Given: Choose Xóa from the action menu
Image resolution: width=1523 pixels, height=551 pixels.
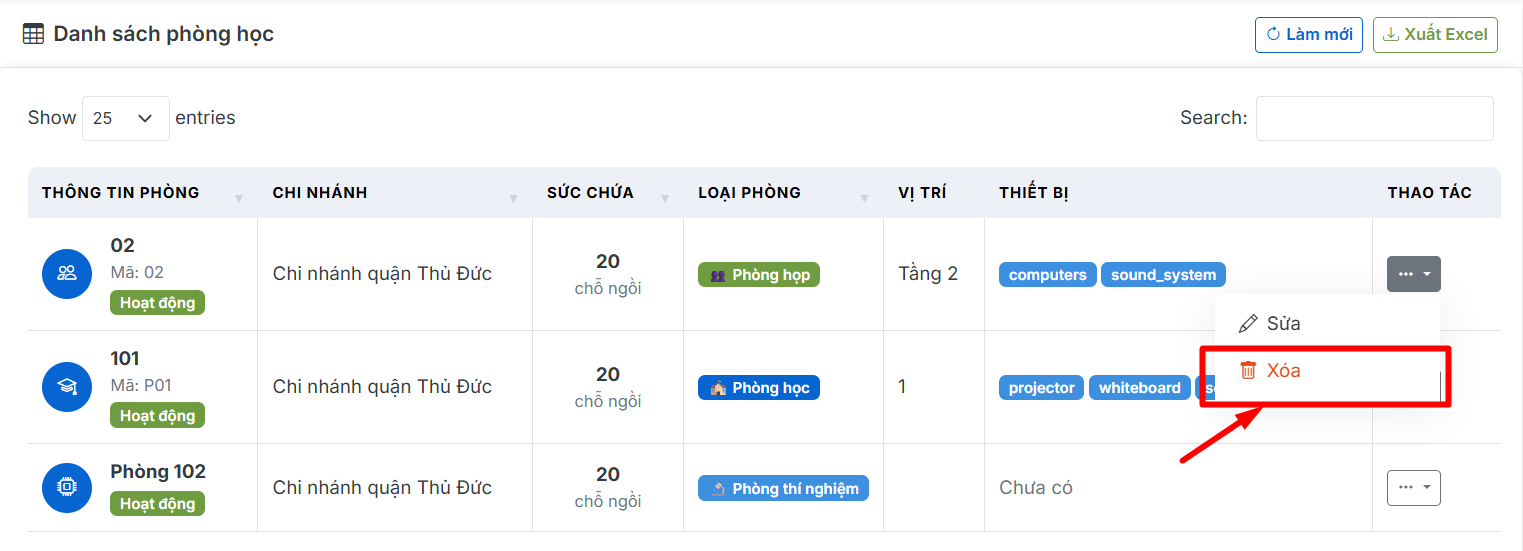Looking at the screenshot, I should (x=1283, y=370).
